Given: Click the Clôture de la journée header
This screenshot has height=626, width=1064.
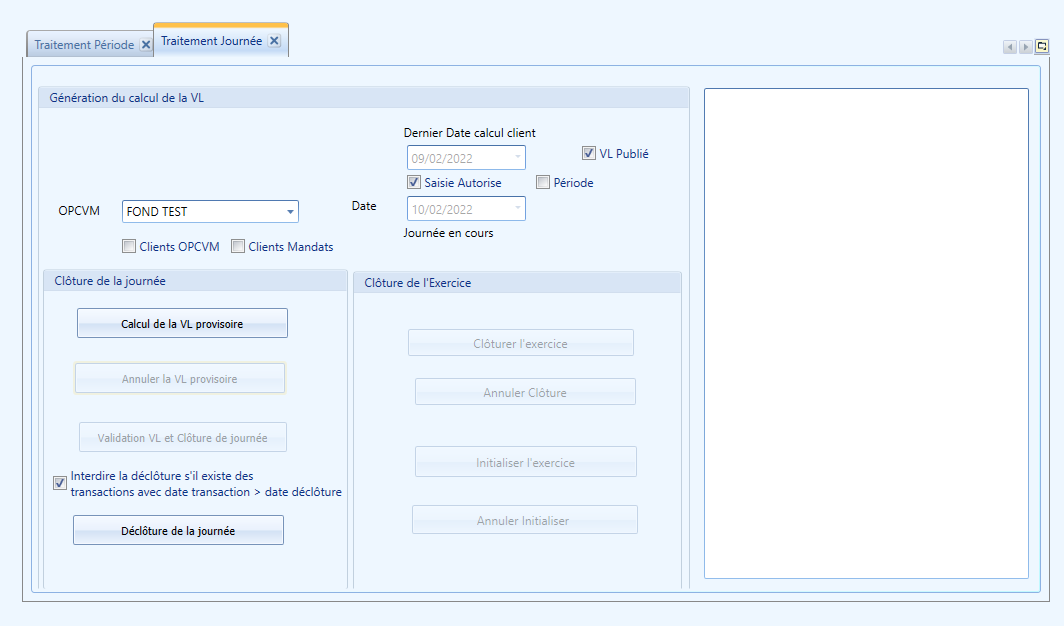Looking at the screenshot, I should 195,281.
